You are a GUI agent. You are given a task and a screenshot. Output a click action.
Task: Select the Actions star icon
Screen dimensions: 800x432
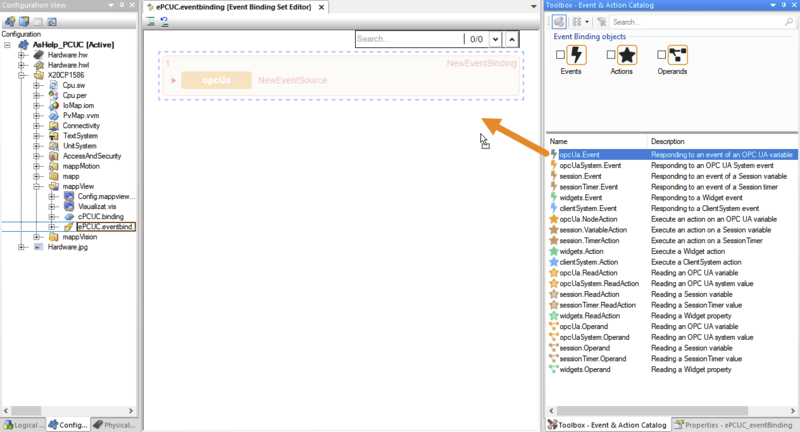coord(627,55)
